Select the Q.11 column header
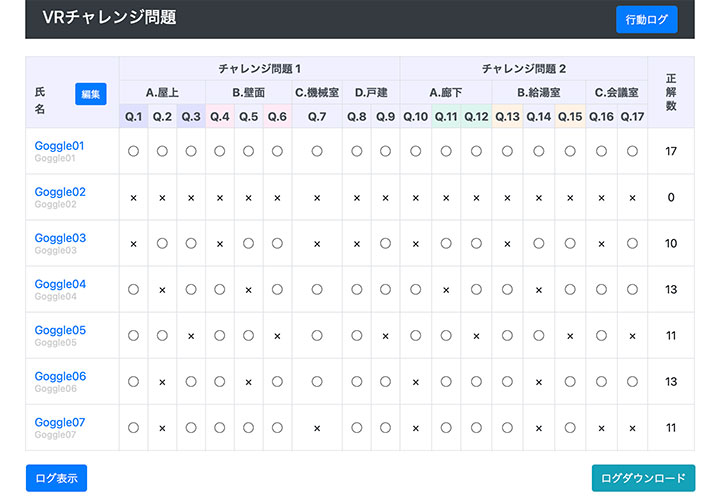 tap(446, 117)
